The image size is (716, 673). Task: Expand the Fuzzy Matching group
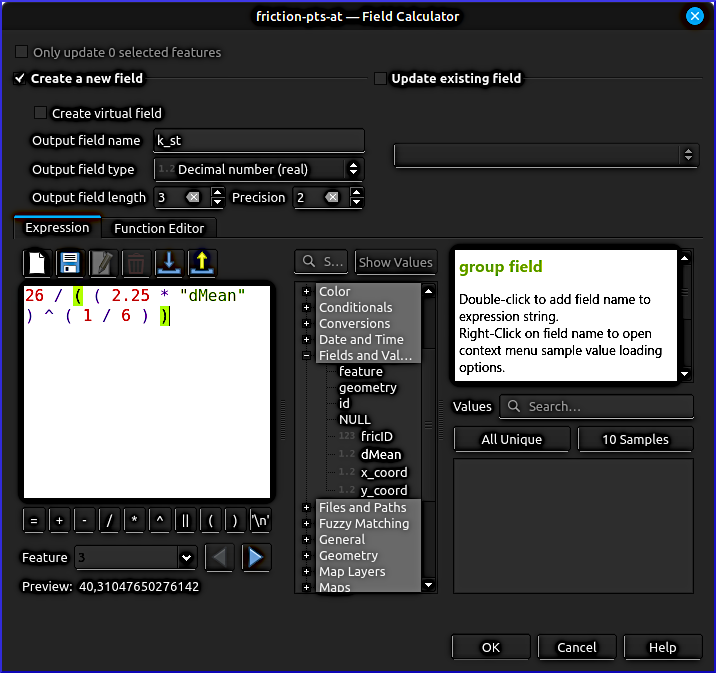[x=306, y=523]
